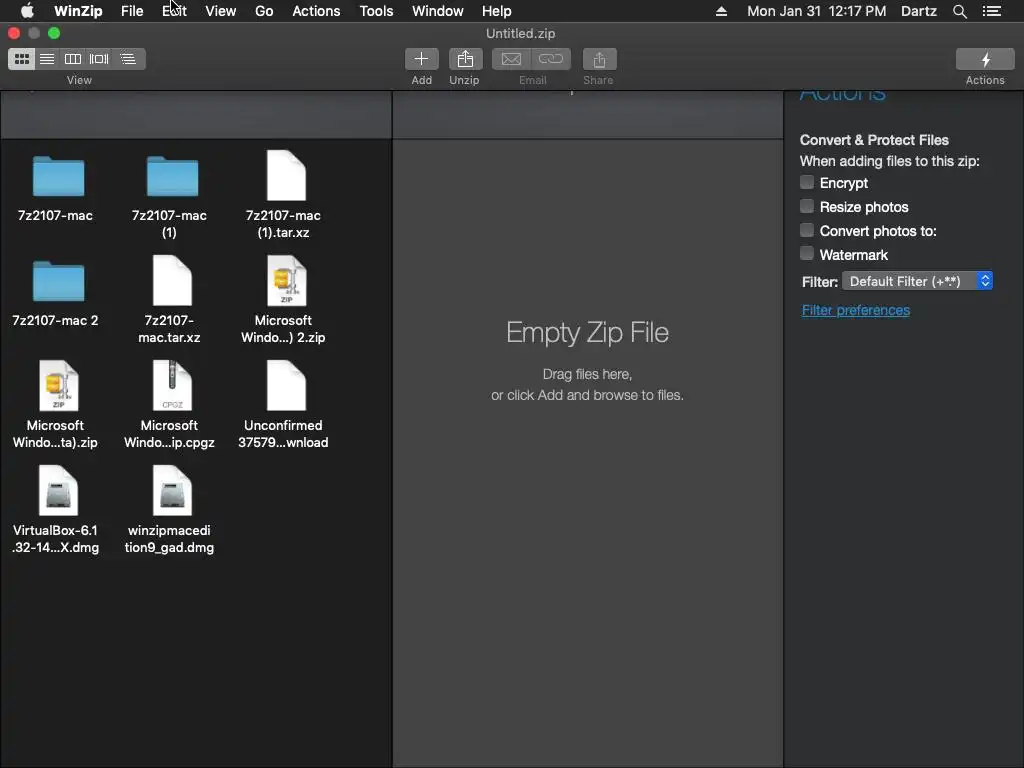The image size is (1024, 768).
Task: Enable the Watermark checkbox
Action: click(807, 254)
